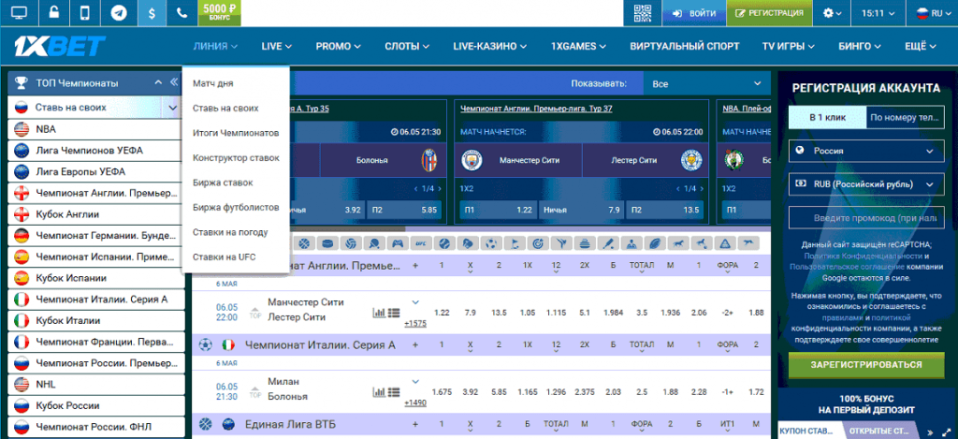Click the Telegram icon in top bar

[119, 13]
